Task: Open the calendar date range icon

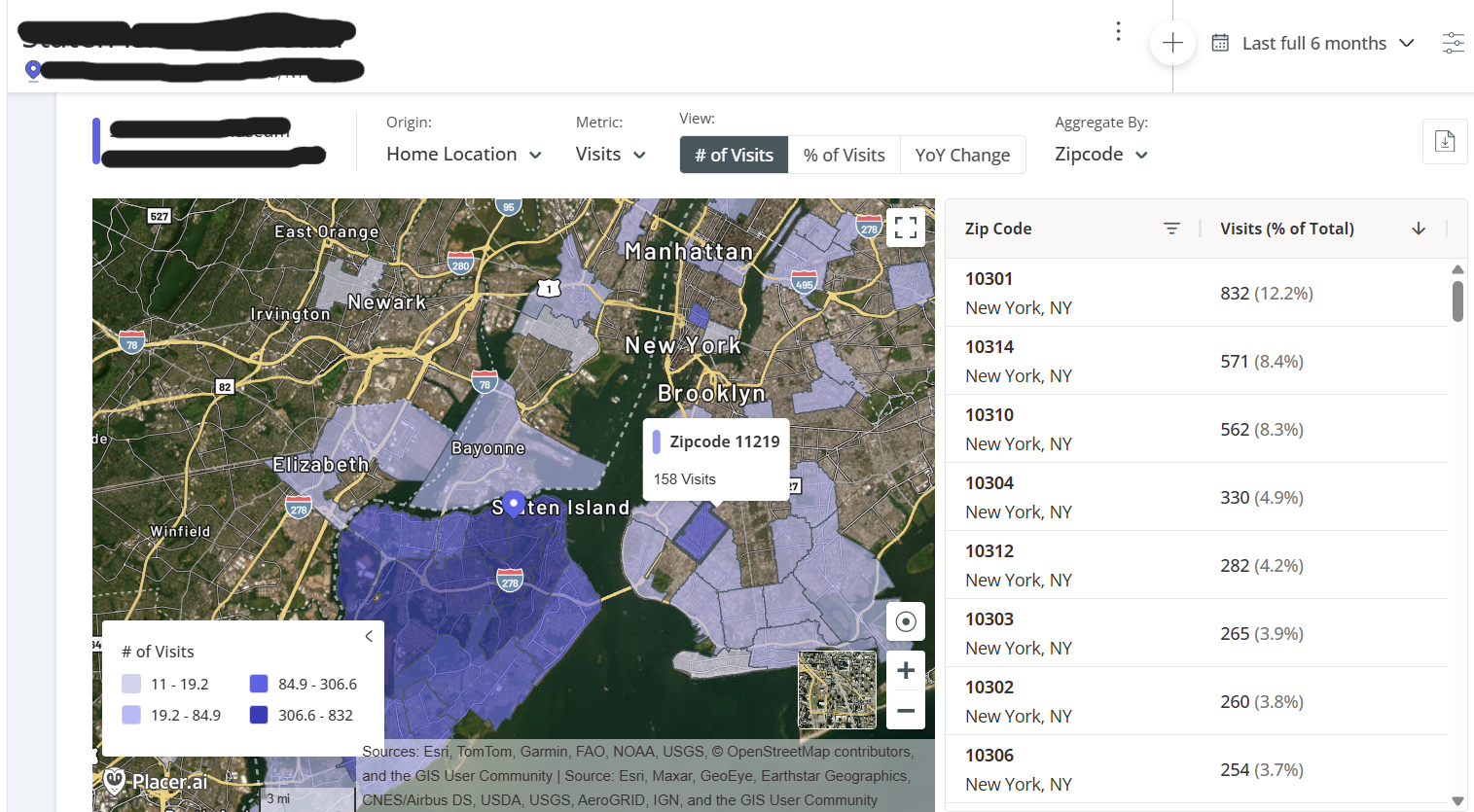Action: click(1220, 43)
